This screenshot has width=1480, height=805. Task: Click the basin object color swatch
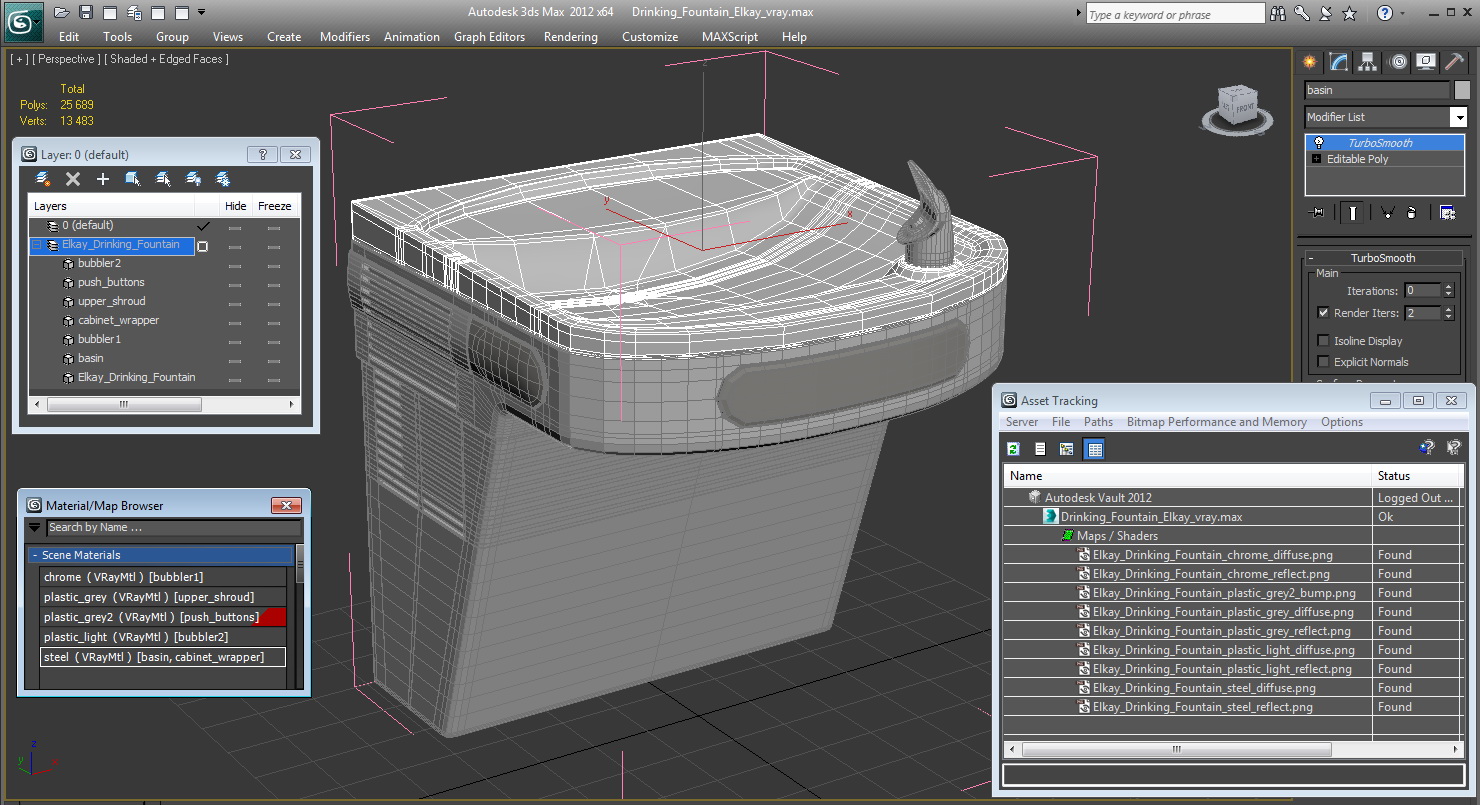click(x=1462, y=90)
